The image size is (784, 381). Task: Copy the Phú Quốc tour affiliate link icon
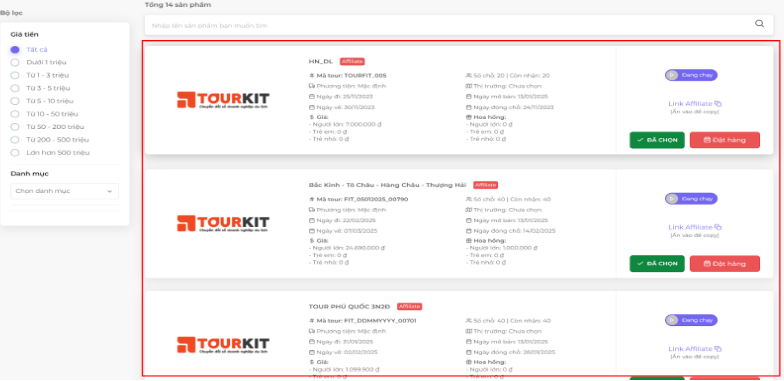click(718, 348)
